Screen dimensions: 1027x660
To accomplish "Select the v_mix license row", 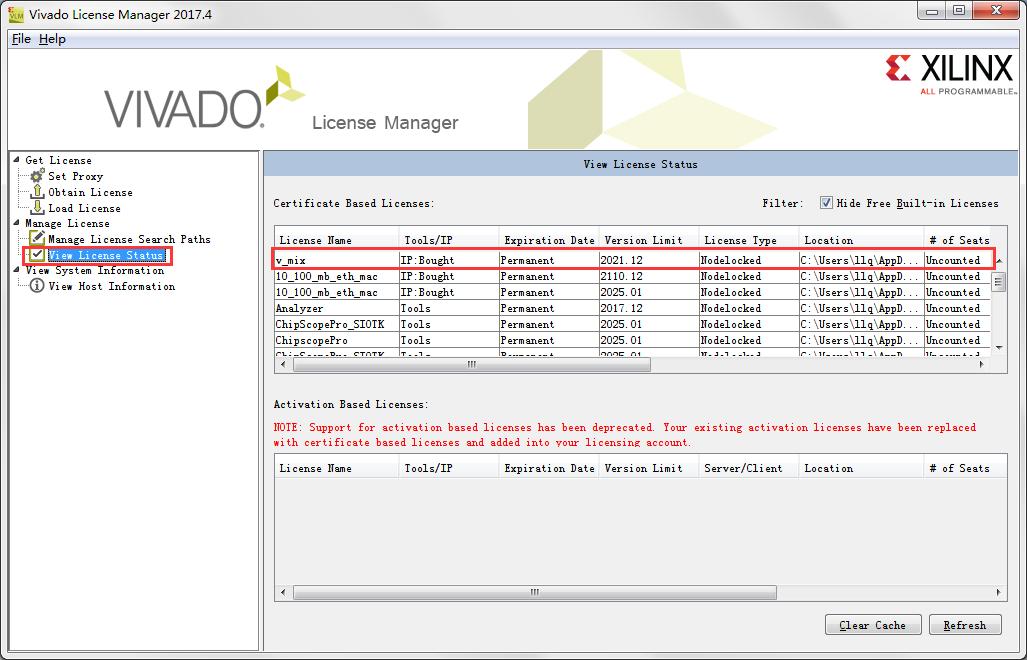I will tap(633, 260).
